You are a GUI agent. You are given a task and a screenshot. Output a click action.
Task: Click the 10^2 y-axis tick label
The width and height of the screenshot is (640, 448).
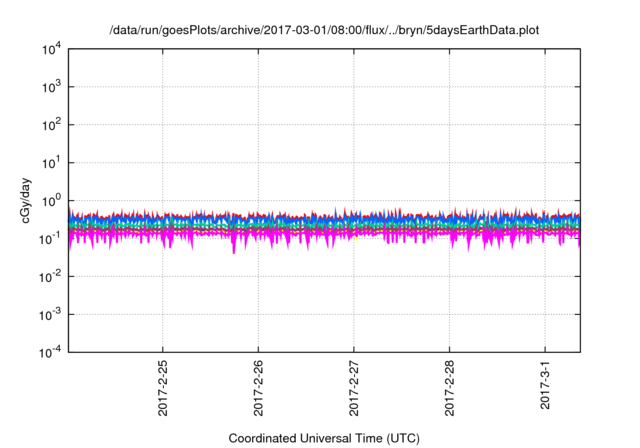pyautogui.click(x=51, y=125)
